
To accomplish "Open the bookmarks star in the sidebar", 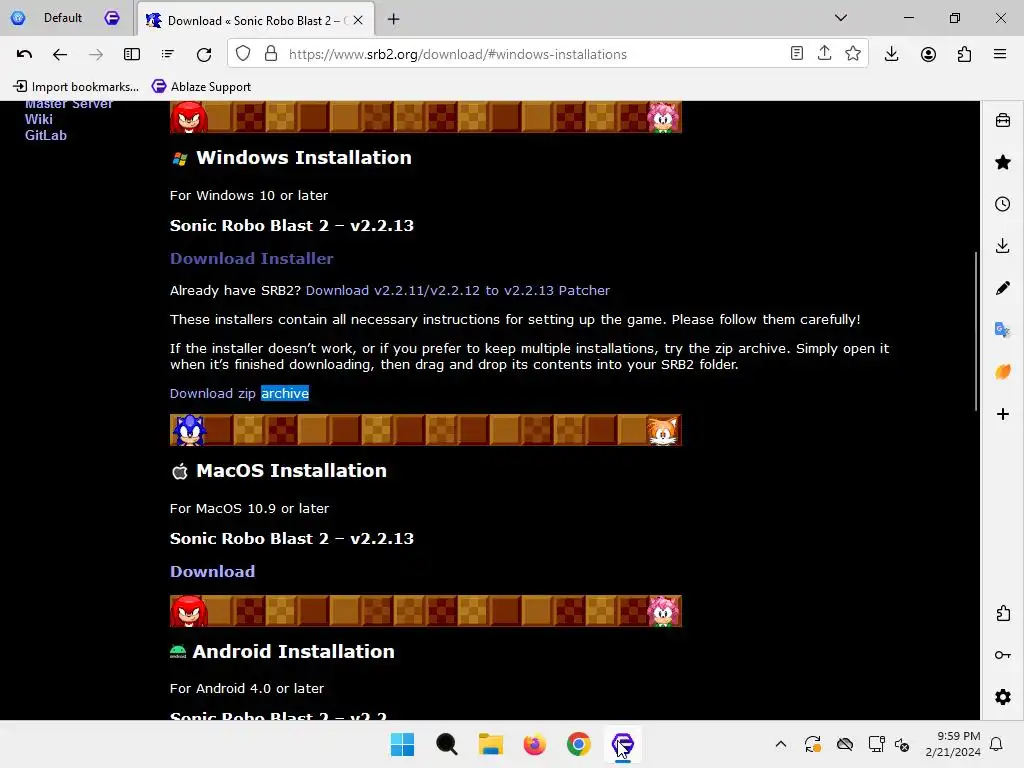I will click(1002, 162).
